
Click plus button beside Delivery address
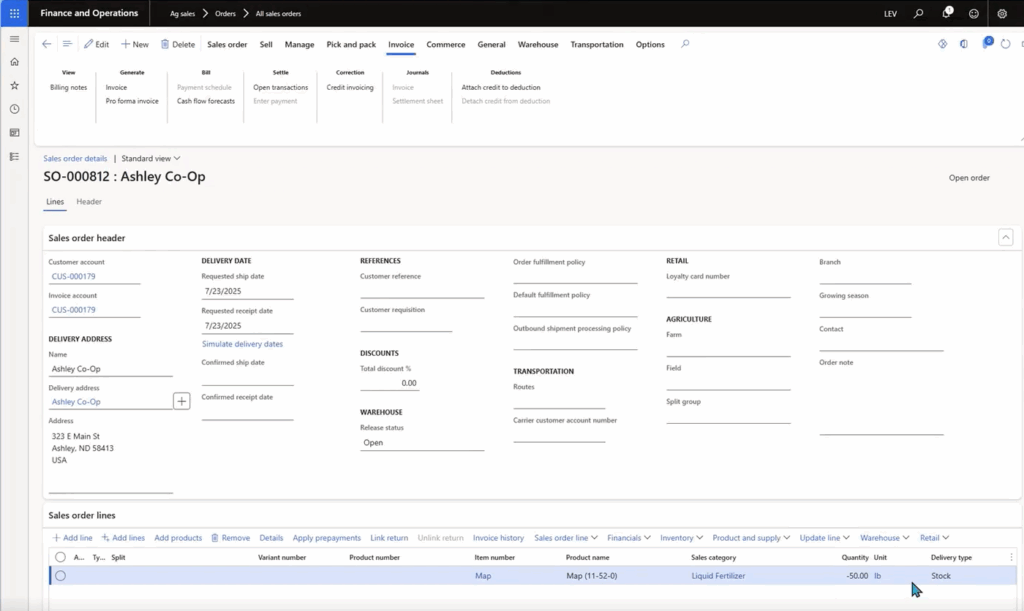182,401
